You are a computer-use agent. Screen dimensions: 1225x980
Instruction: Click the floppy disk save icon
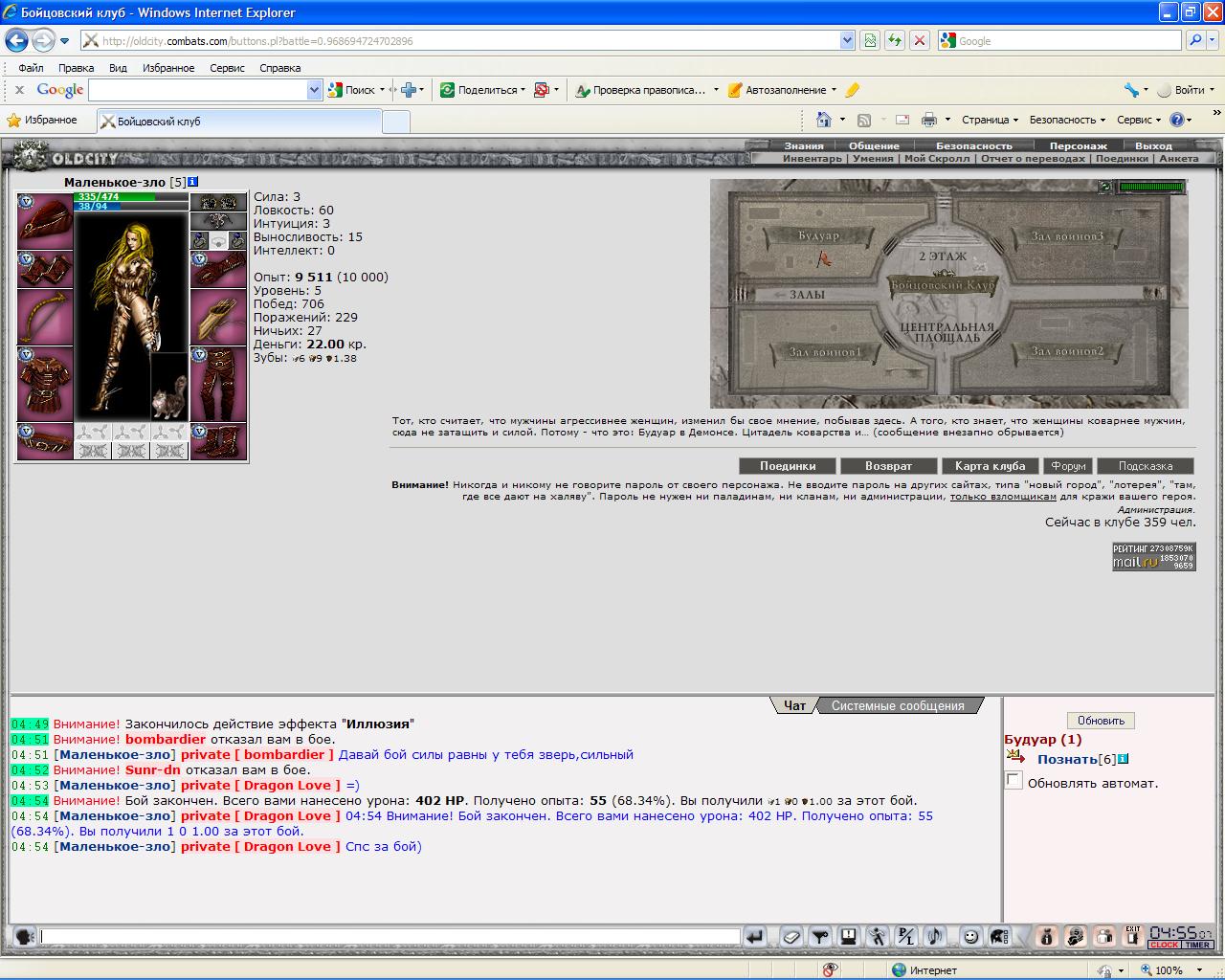(x=848, y=937)
